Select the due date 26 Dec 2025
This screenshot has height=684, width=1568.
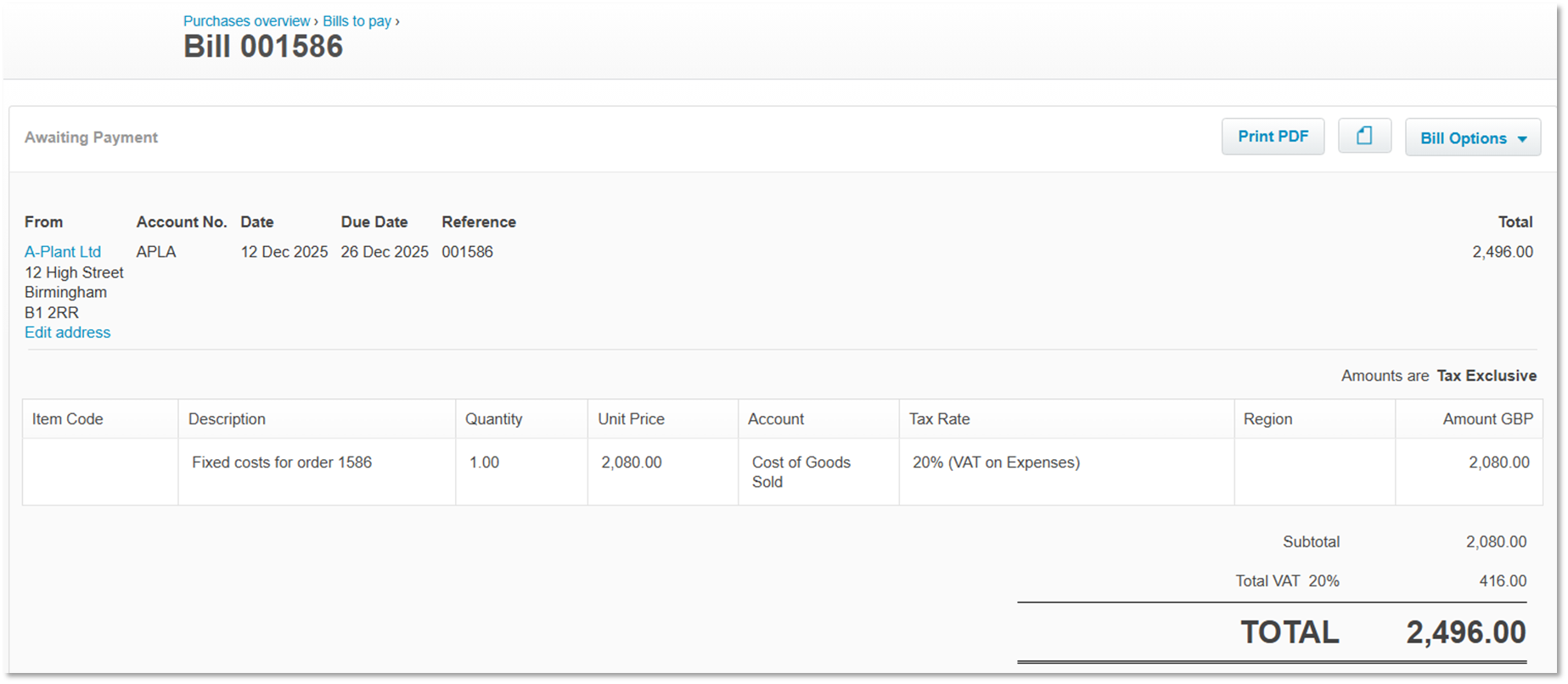pyautogui.click(x=385, y=252)
